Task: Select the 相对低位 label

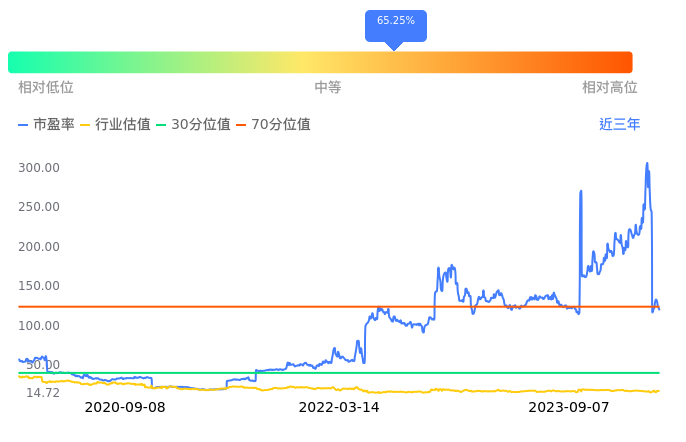Action: (46, 88)
